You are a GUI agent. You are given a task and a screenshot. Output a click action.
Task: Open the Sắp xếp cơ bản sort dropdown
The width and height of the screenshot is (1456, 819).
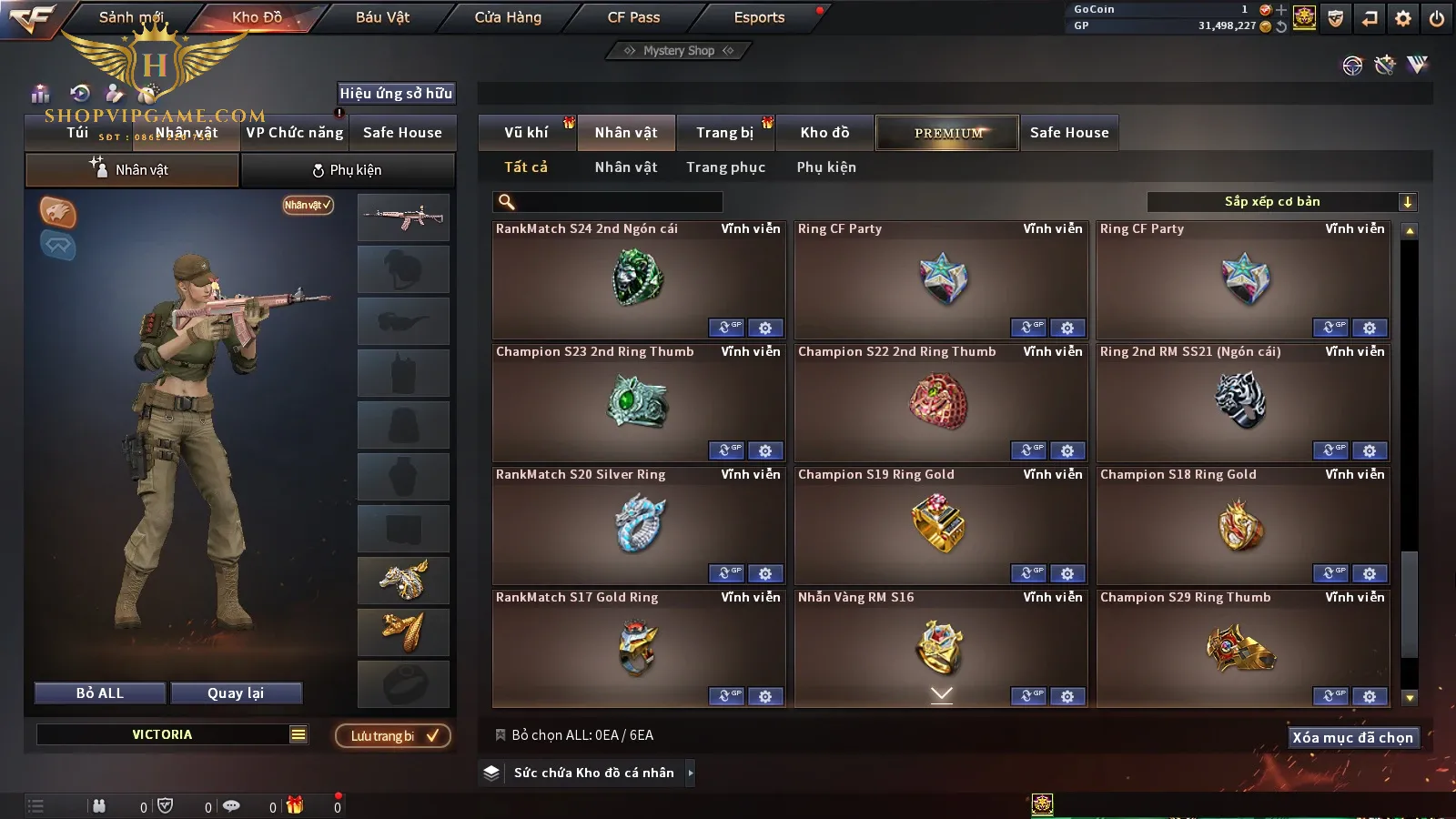1281,202
